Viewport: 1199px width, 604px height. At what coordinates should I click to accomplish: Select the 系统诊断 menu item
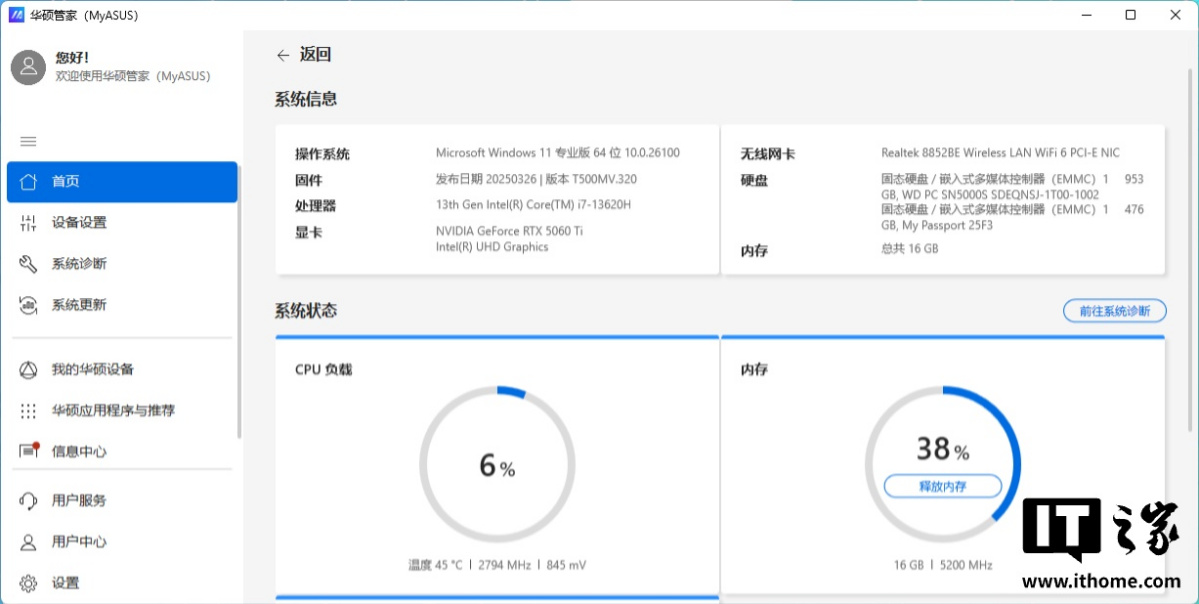click(x=79, y=264)
